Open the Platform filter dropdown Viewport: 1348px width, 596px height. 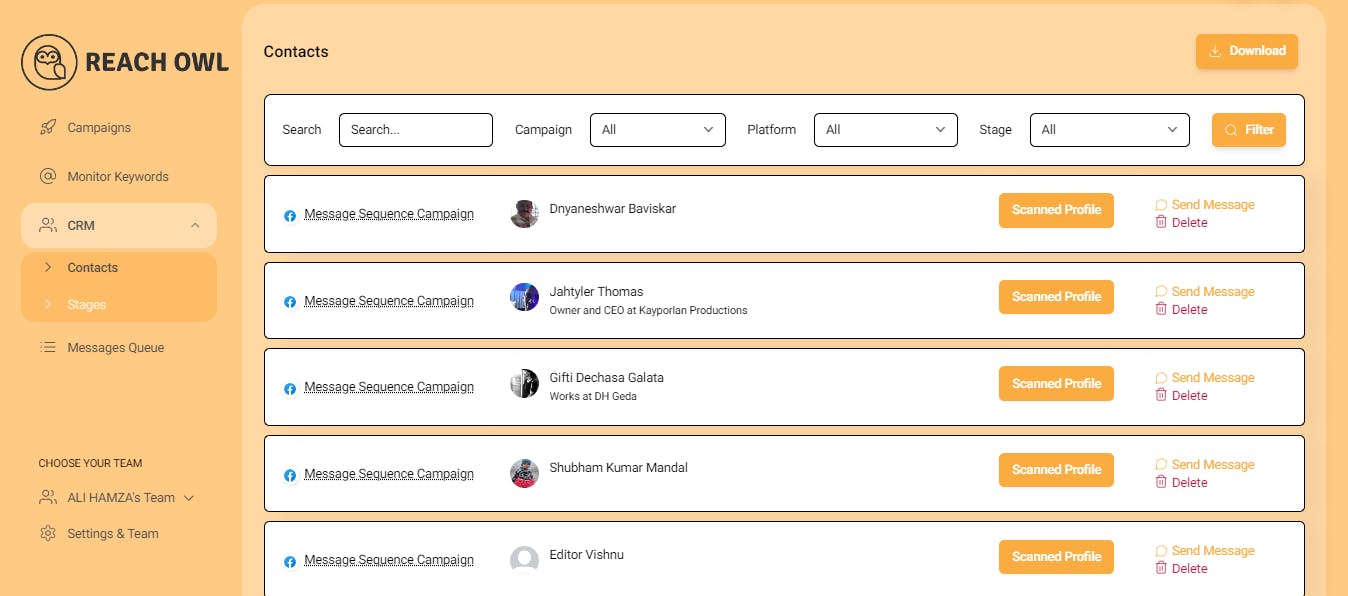tap(886, 130)
